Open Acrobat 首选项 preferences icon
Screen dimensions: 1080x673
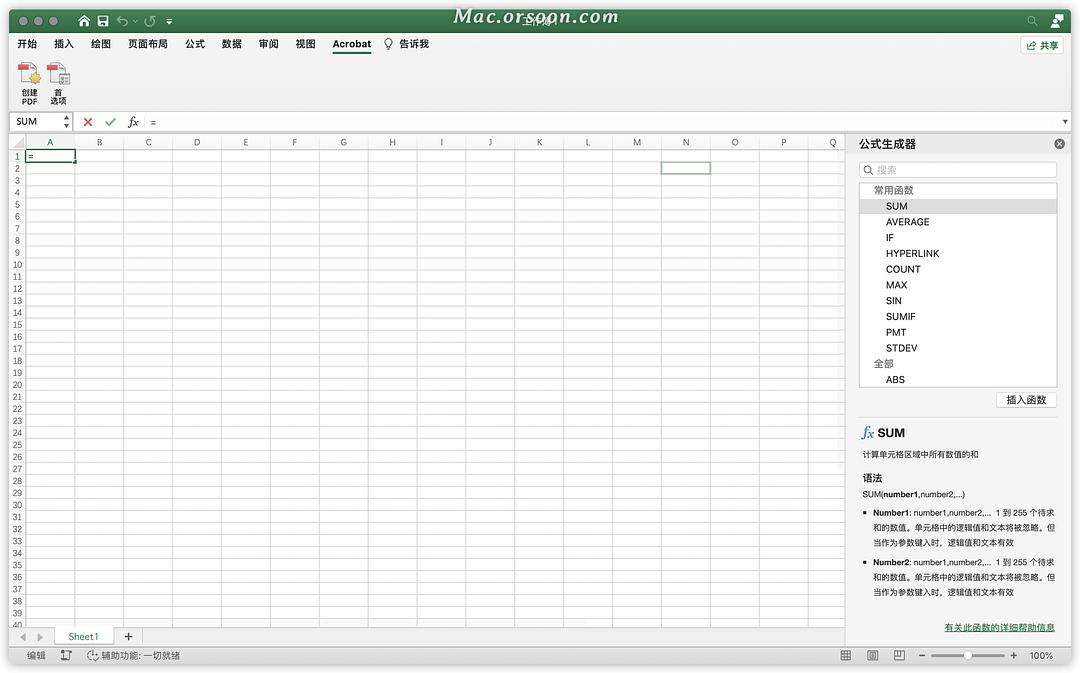coord(59,83)
